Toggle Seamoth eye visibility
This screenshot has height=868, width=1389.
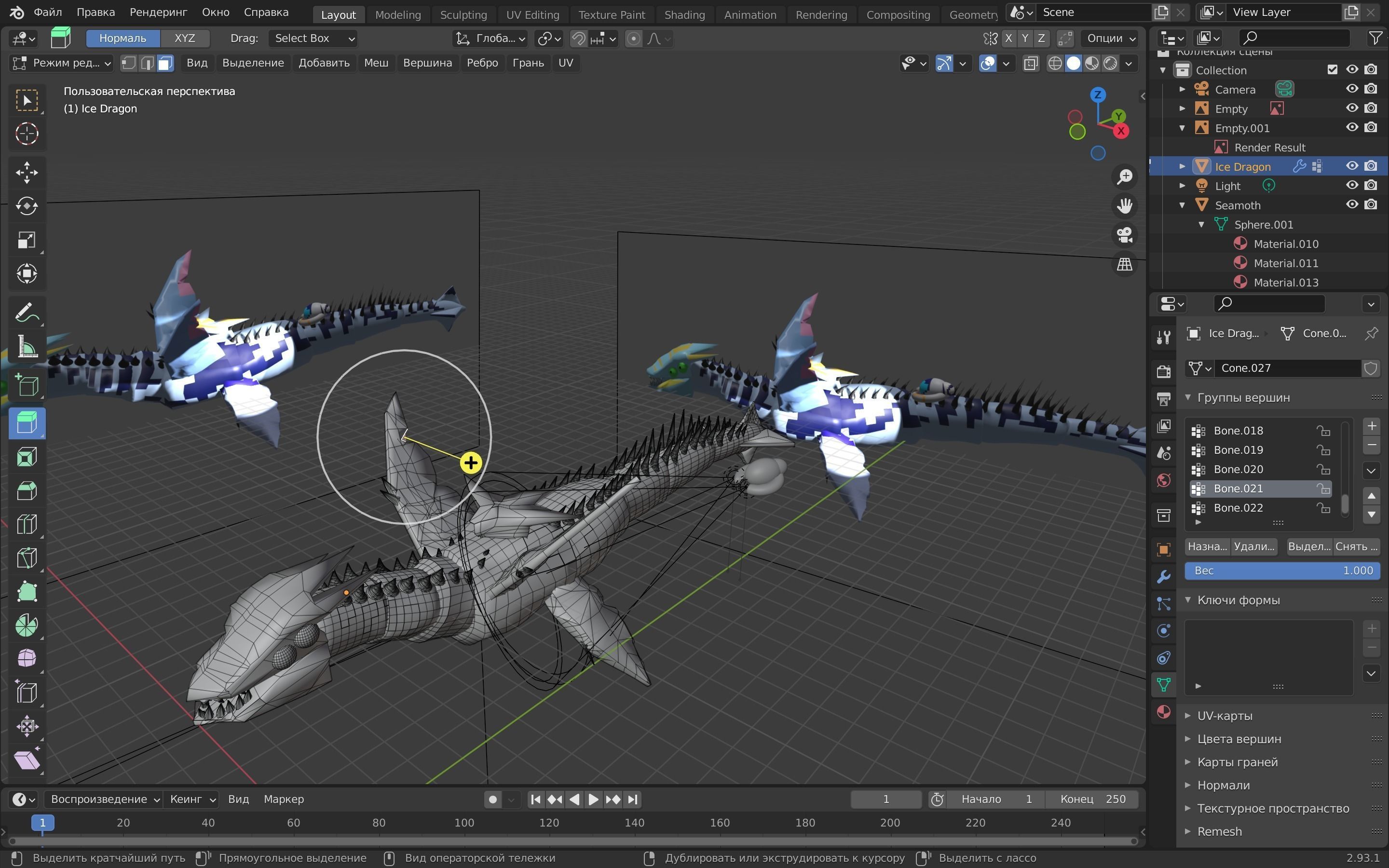[1352, 204]
